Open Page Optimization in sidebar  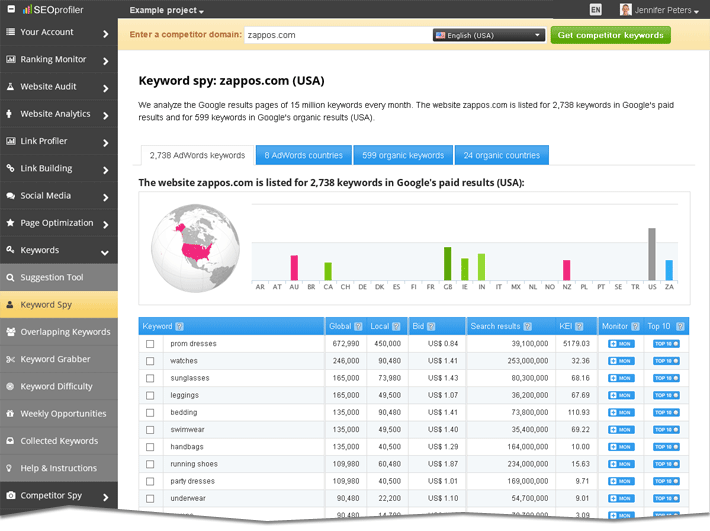[59, 223]
